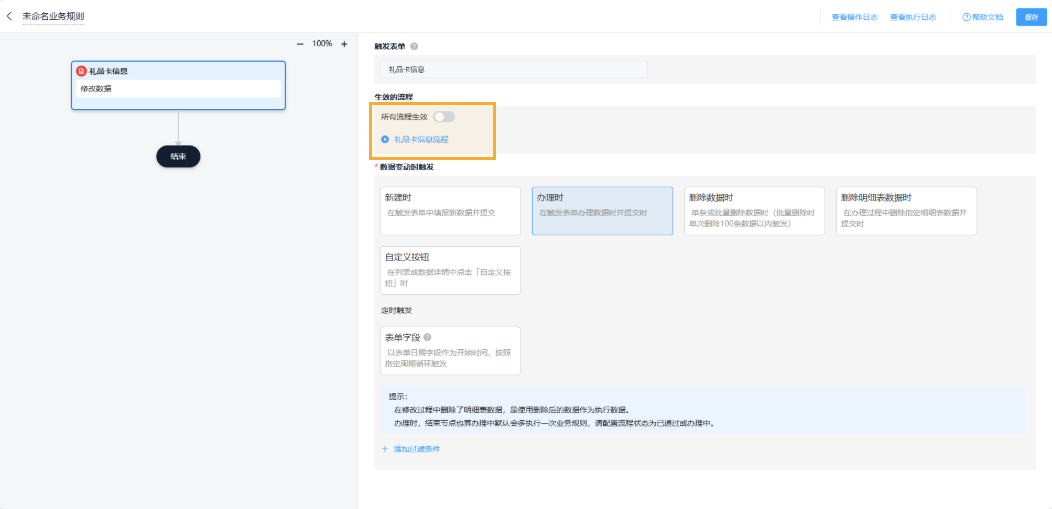Choose the 办理时 trigger card

pyautogui.click(x=602, y=211)
